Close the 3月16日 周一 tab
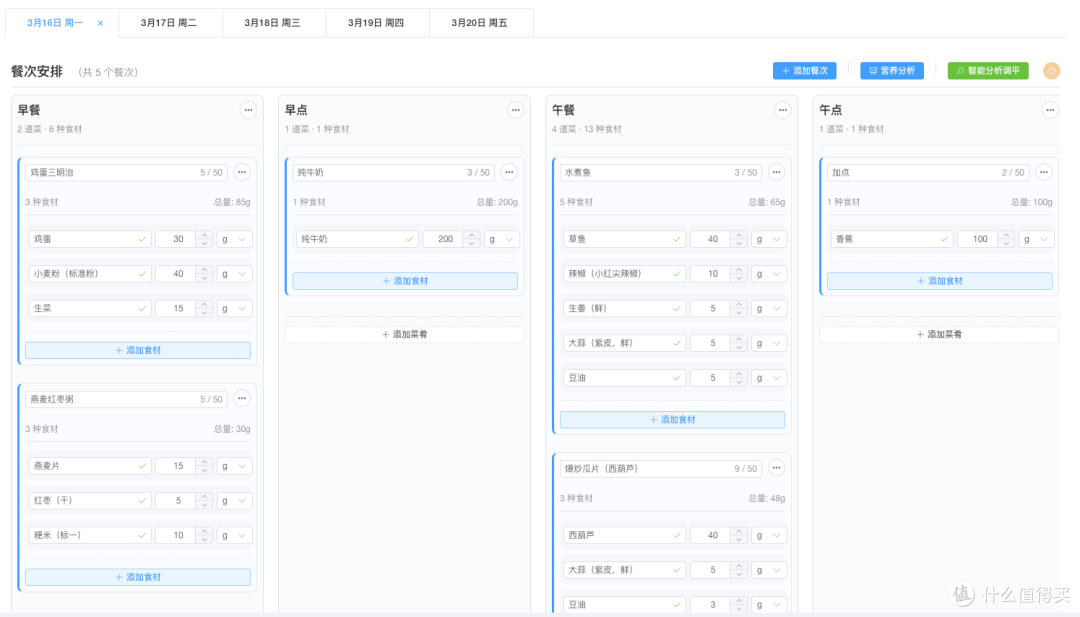The width and height of the screenshot is (1080, 617). pos(101,23)
